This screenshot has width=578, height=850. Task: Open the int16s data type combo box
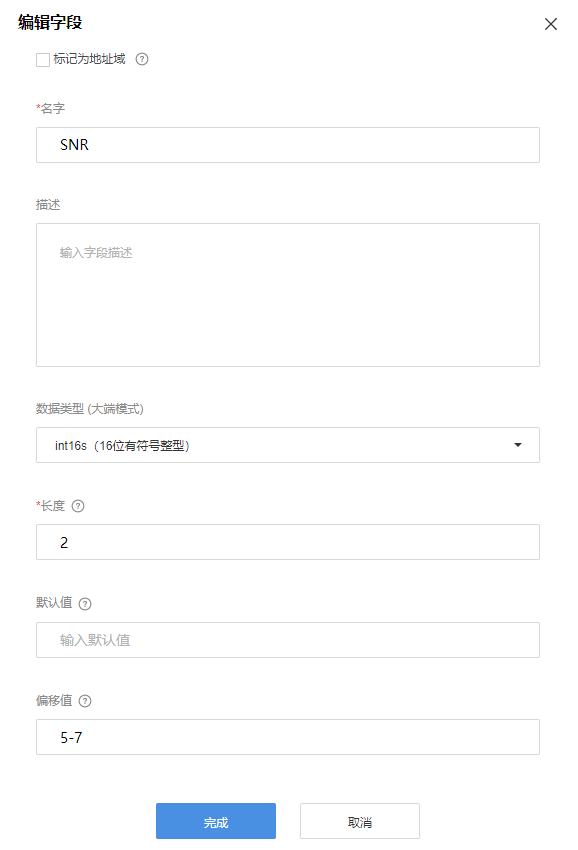288,445
